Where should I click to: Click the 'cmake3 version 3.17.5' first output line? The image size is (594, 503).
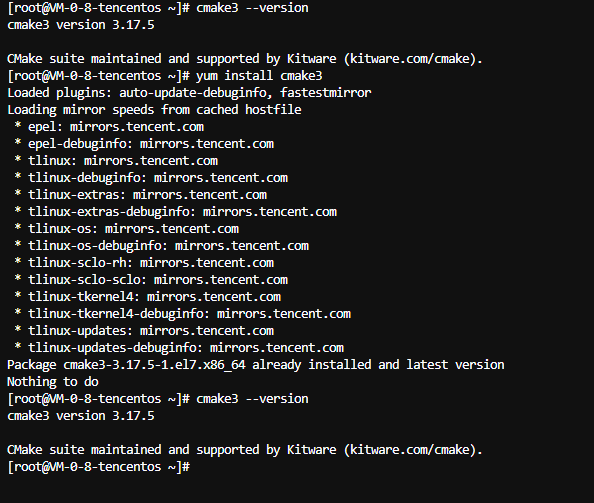pos(81,25)
